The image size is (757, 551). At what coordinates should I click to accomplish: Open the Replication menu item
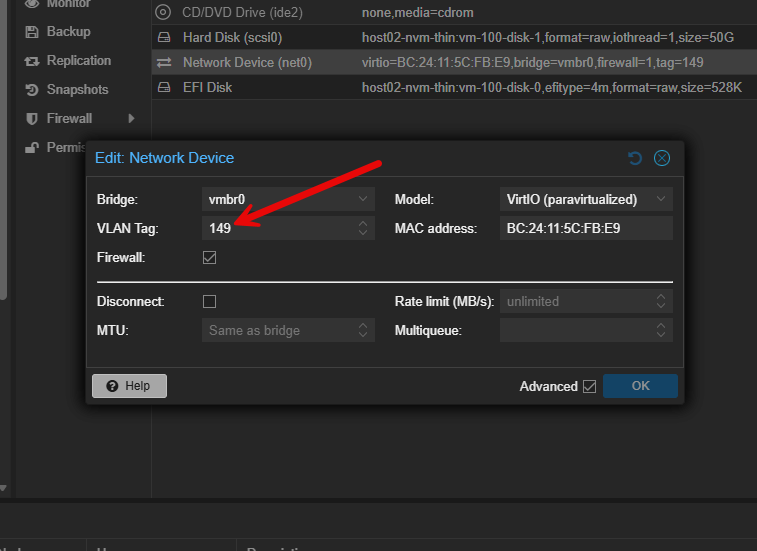pos(79,61)
